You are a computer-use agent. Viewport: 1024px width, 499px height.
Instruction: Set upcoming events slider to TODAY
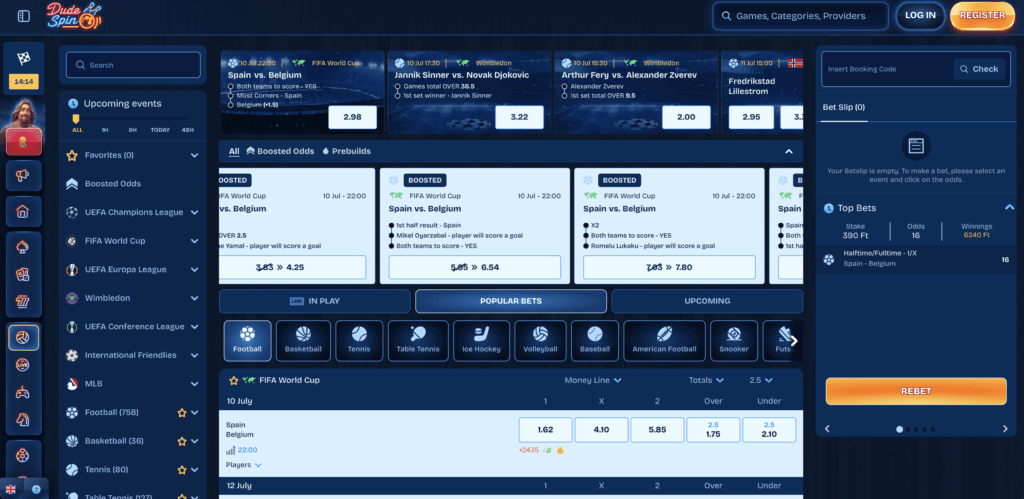(160, 130)
